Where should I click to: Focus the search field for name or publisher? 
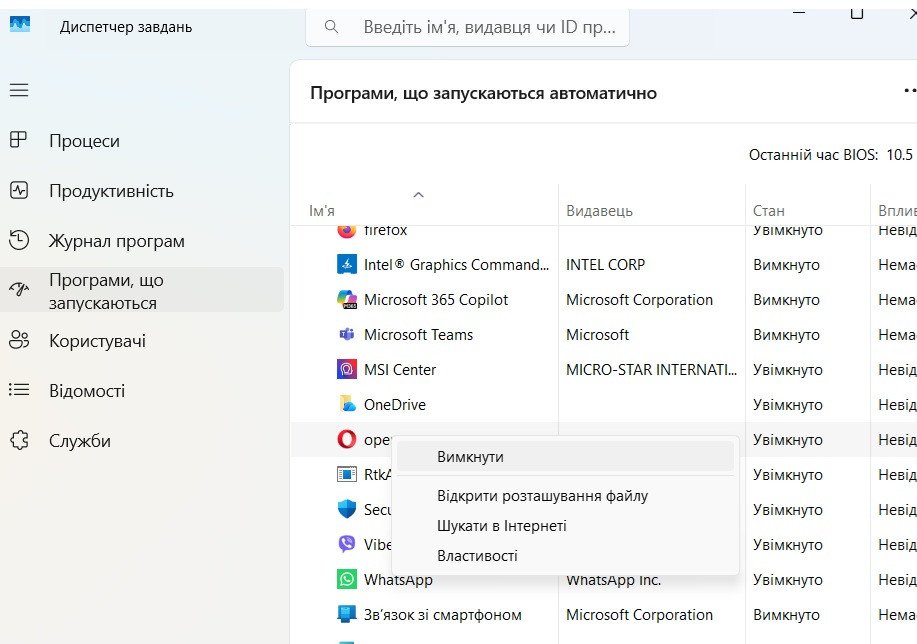(x=467, y=27)
